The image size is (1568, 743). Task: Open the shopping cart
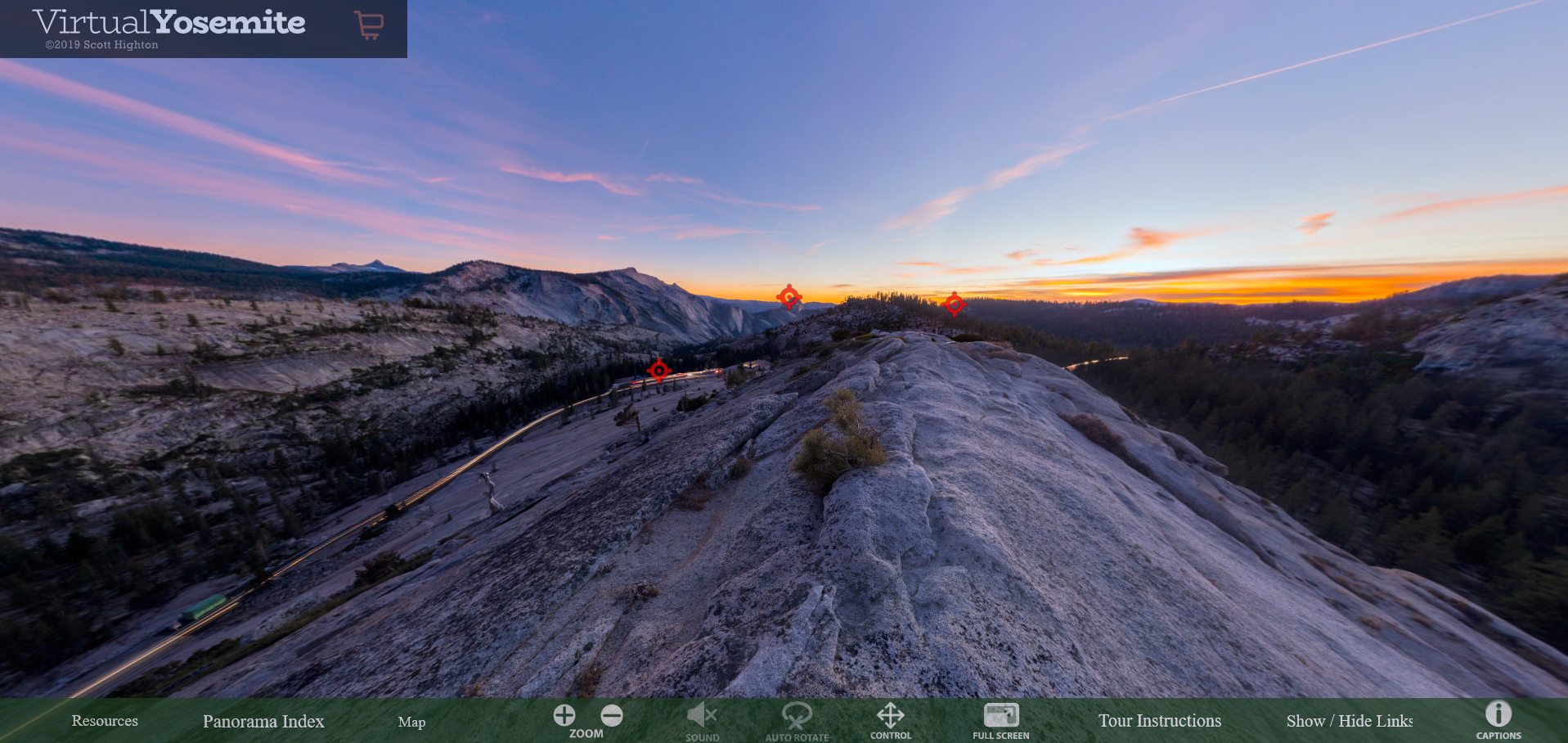[x=369, y=25]
